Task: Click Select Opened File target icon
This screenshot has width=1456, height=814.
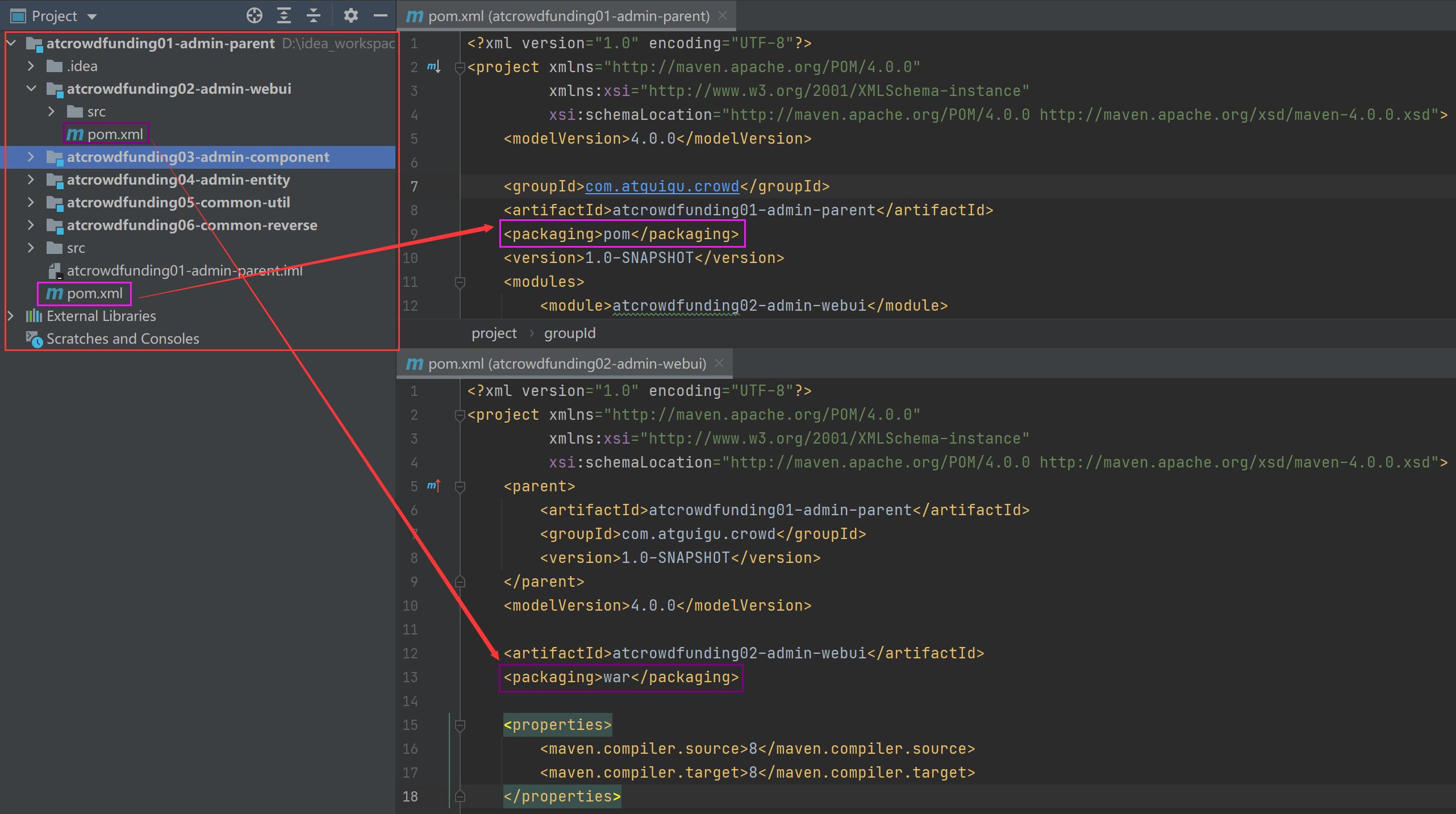Action: [255, 16]
